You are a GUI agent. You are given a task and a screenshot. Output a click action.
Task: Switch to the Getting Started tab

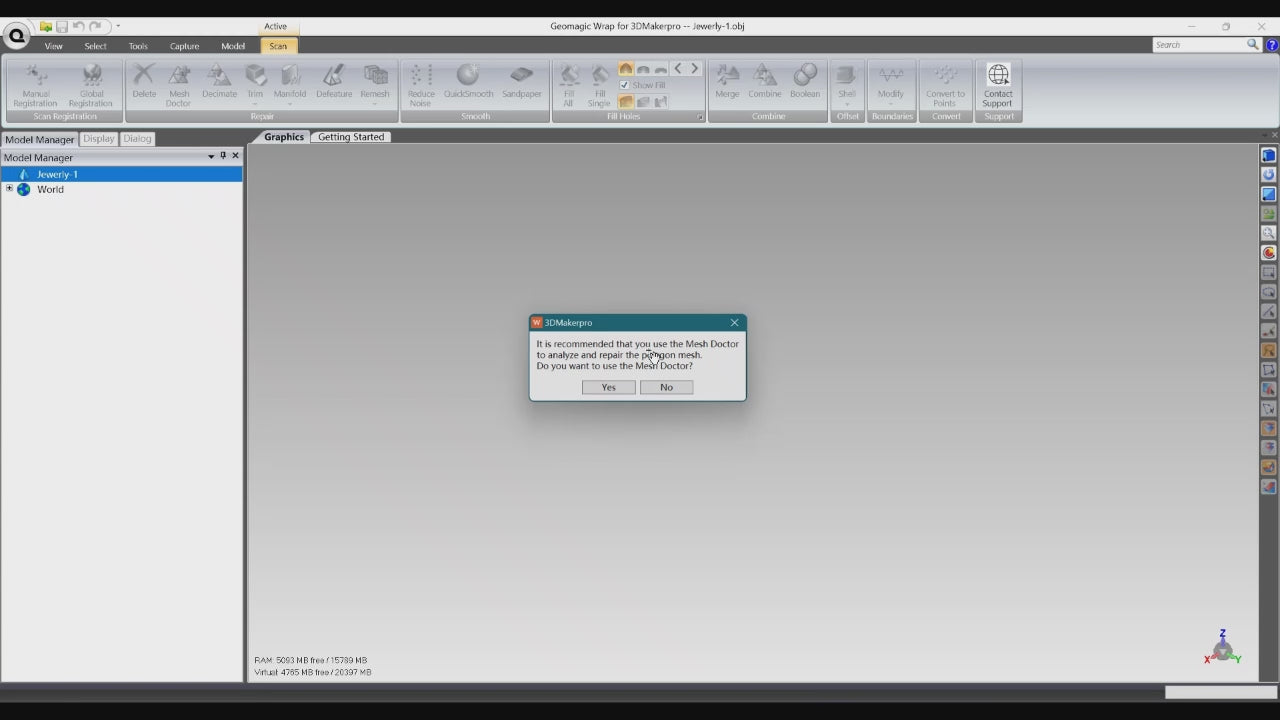coord(350,137)
